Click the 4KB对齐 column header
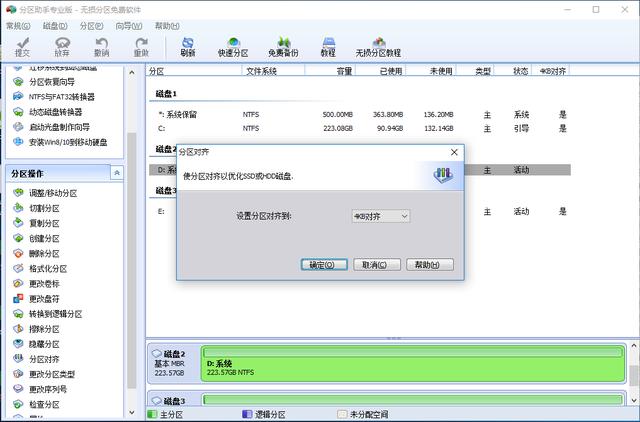This screenshot has width=640, height=422. click(550, 71)
